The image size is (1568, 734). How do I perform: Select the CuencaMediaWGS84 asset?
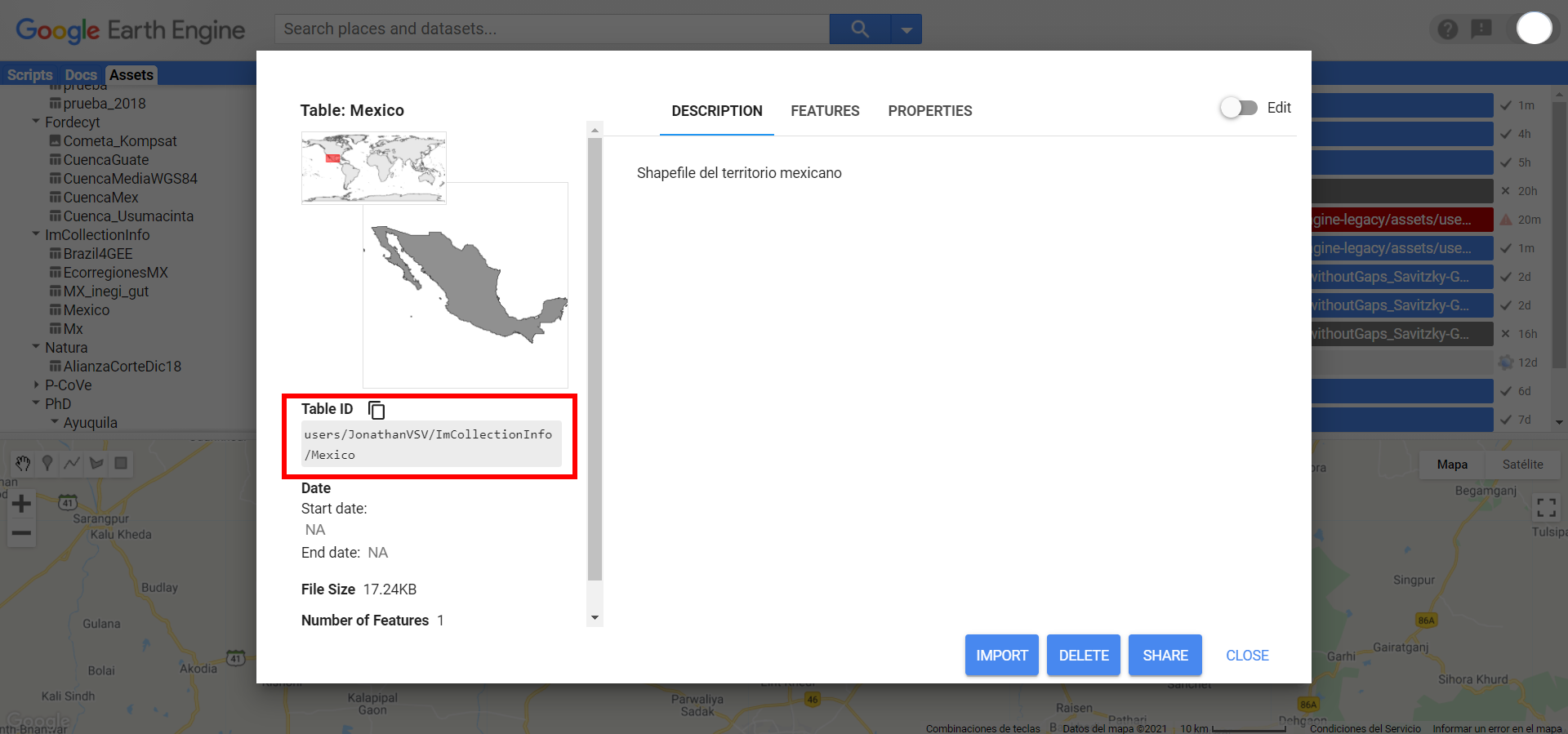coord(131,178)
